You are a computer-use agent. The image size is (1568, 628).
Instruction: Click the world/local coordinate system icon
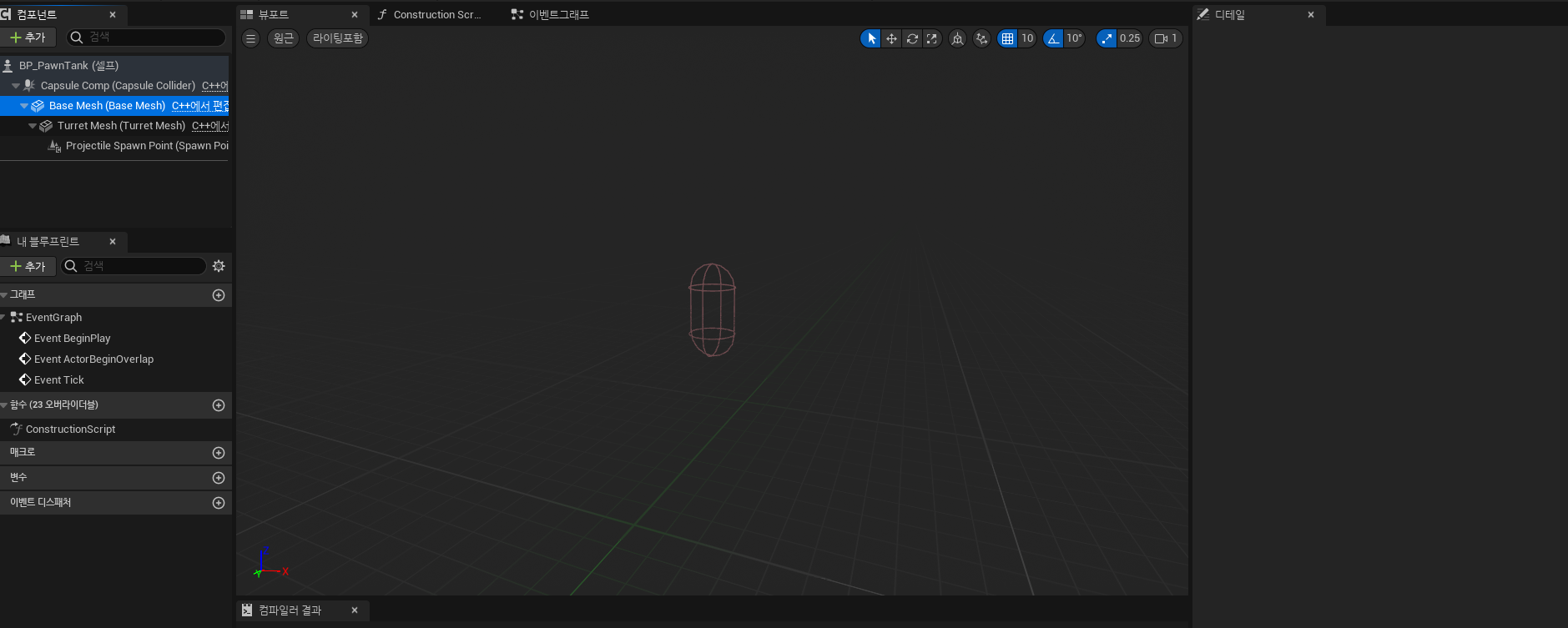[x=957, y=38]
